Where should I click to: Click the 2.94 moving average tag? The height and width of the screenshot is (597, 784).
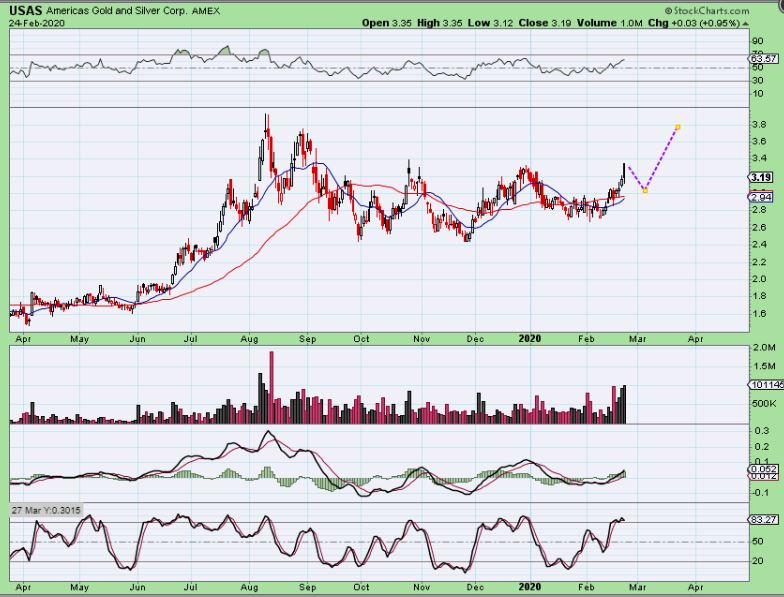click(760, 198)
